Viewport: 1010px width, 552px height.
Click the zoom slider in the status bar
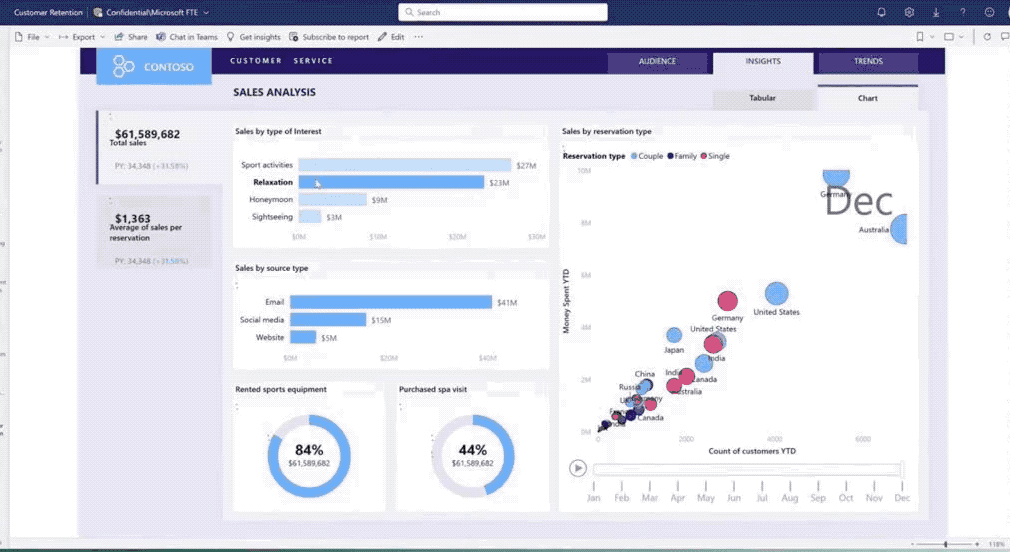tap(945, 544)
